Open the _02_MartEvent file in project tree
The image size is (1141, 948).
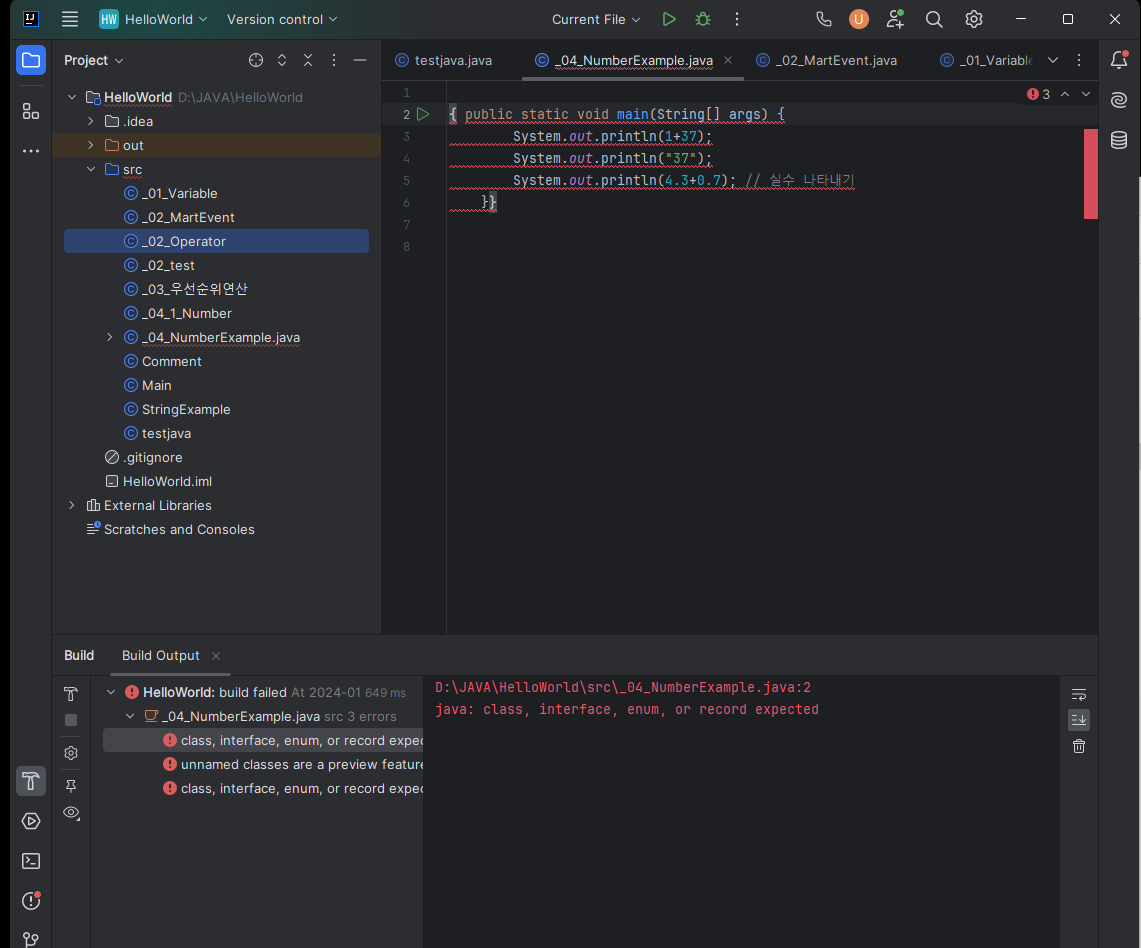(188, 217)
